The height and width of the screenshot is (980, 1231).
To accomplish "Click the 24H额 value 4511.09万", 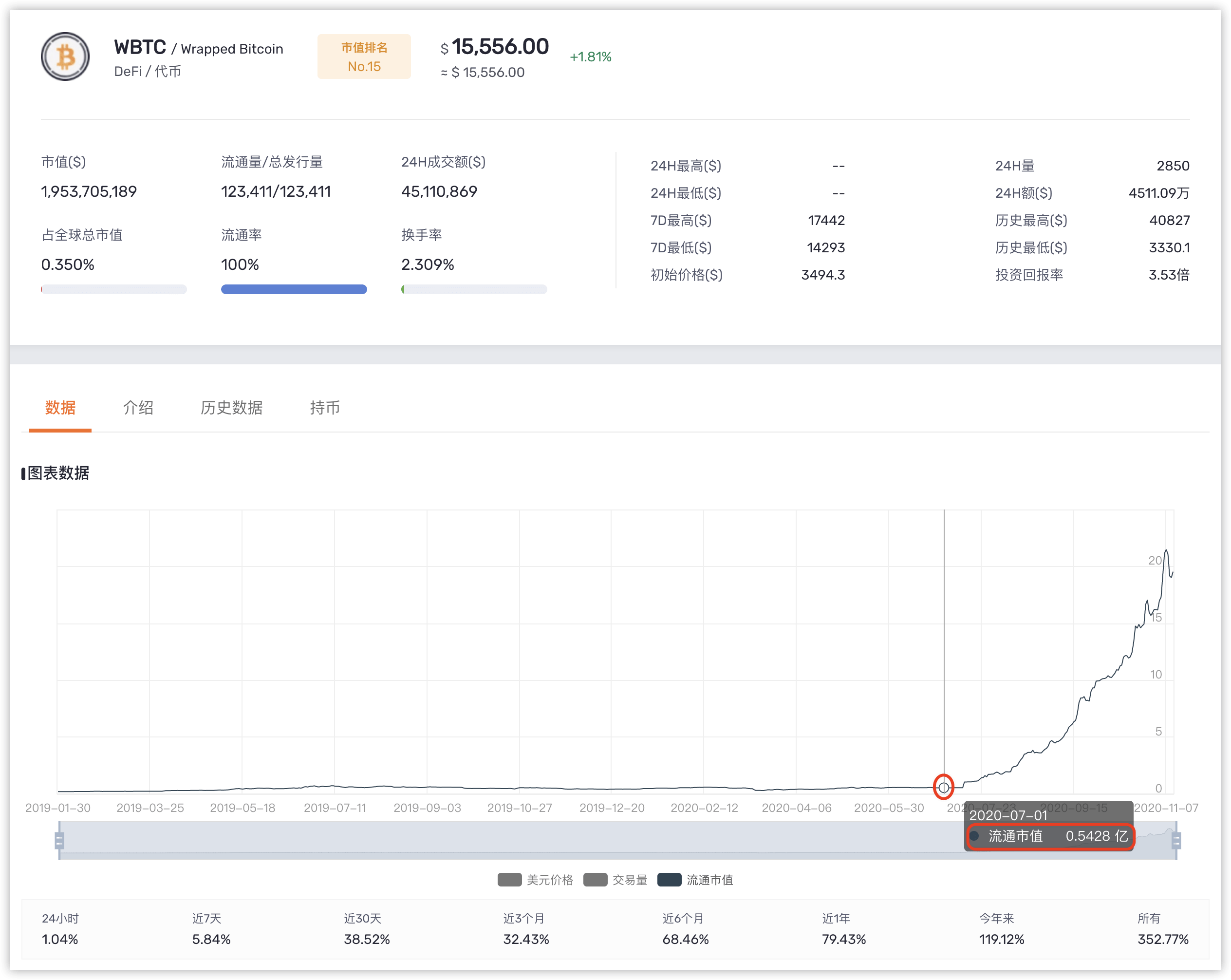I will 1158,193.
